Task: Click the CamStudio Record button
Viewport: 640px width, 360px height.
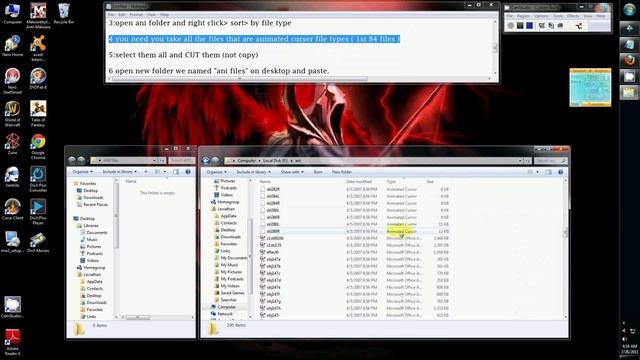Action: coord(511,26)
